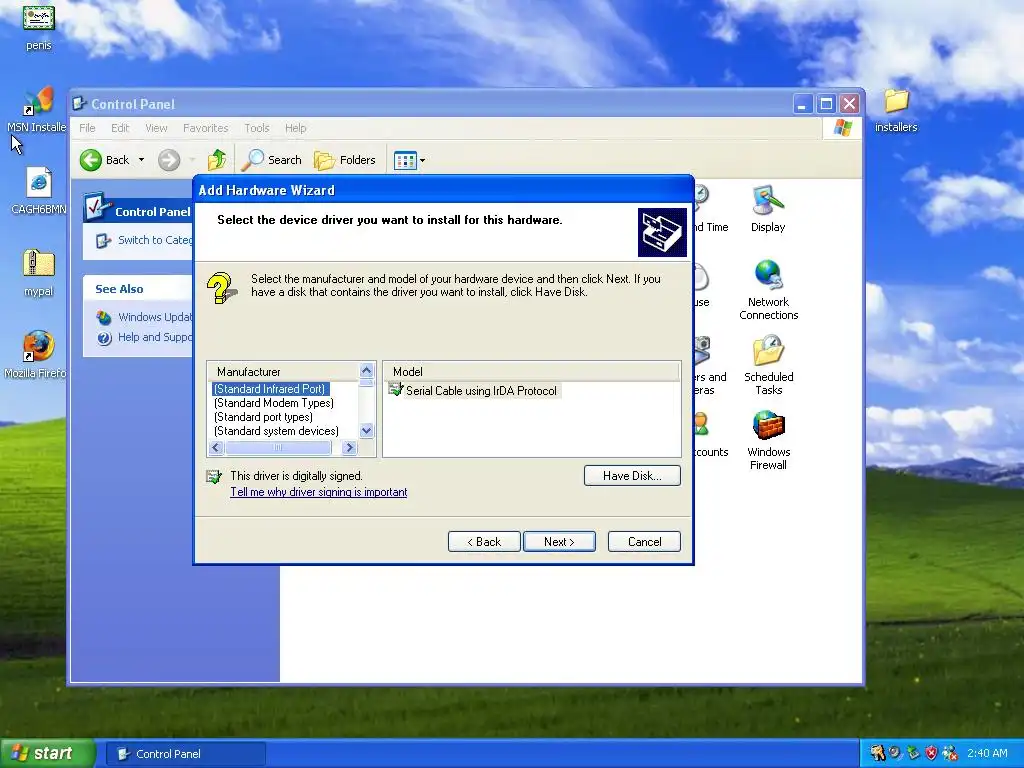The height and width of the screenshot is (768, 1024).
Task: Launch Mozilla Firefox desktop shortcut
Action: tap(35, 355)
